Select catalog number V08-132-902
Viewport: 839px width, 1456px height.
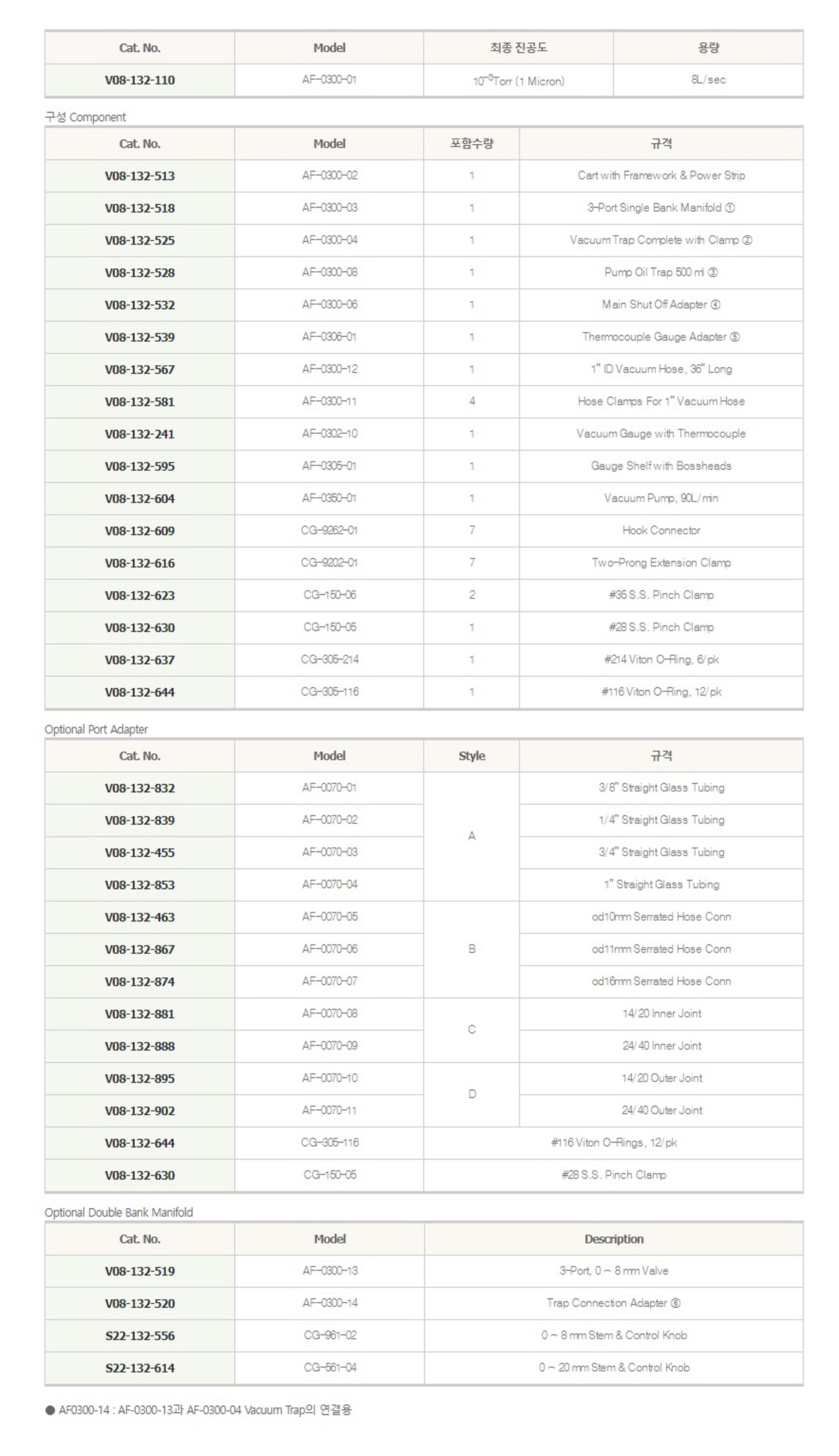(x=140, y=1111)
